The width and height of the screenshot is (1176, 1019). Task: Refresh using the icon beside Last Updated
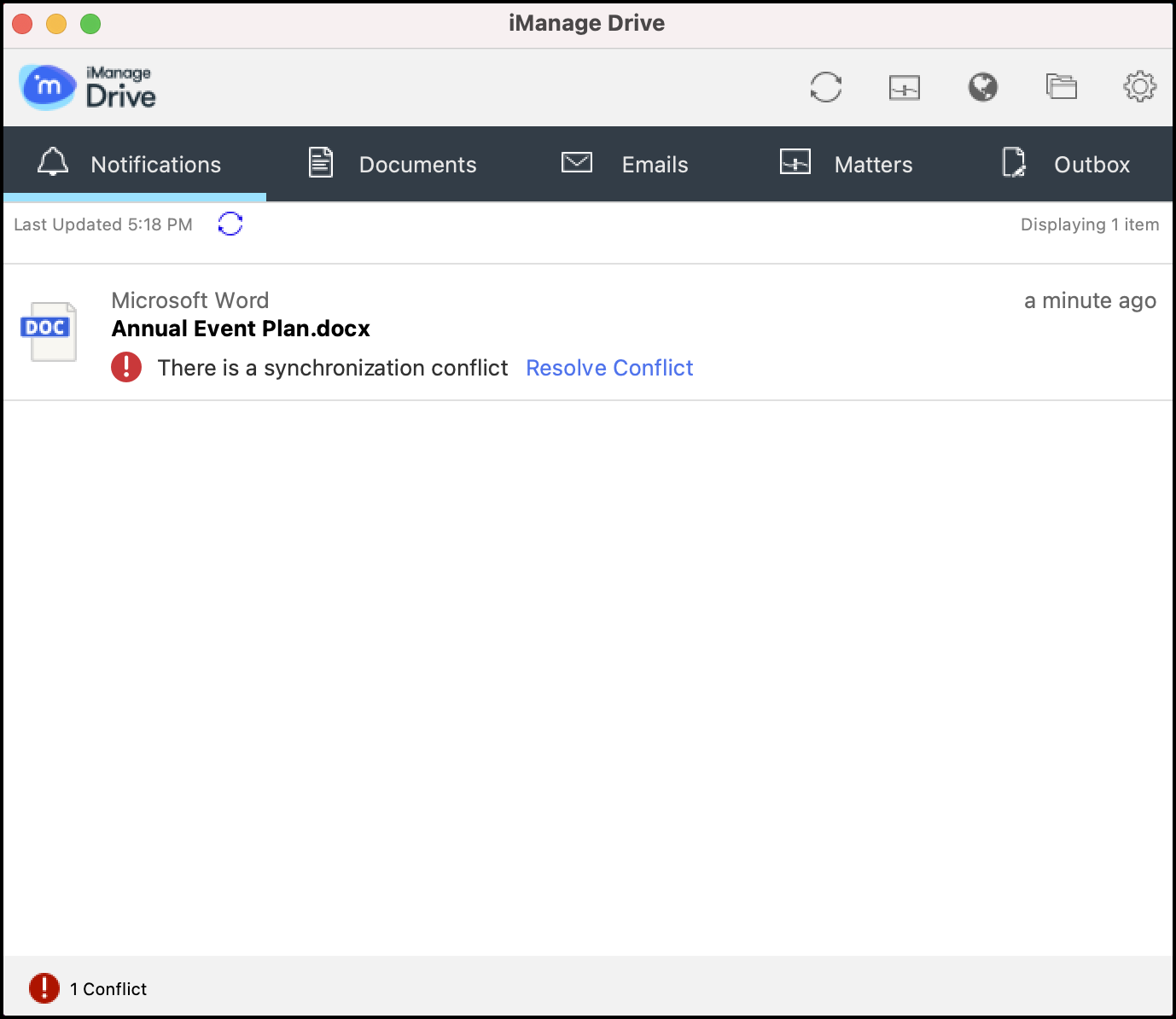pyautogui.click(x=230, y=224)
